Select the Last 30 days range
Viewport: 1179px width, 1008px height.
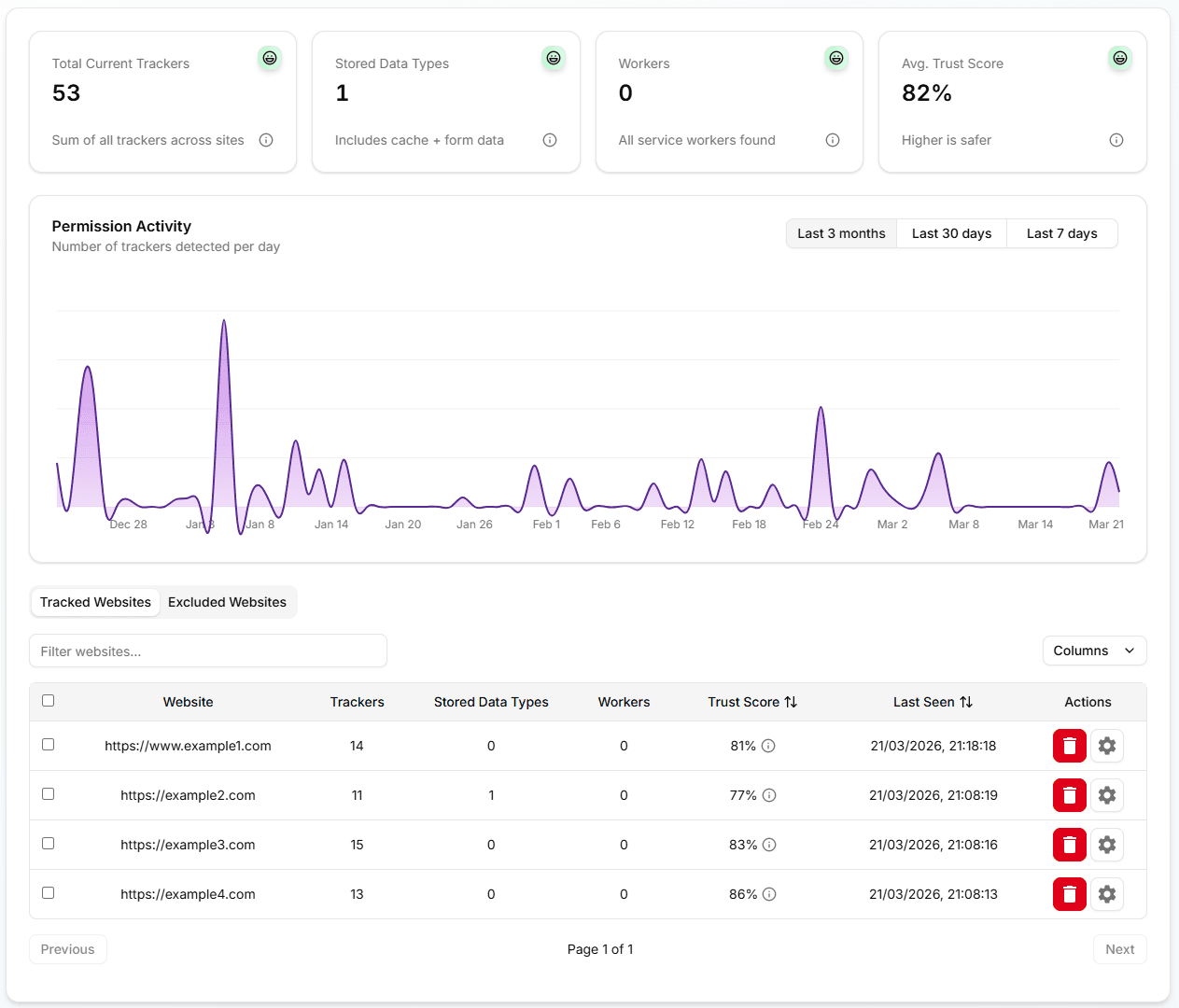pos(951,233)
